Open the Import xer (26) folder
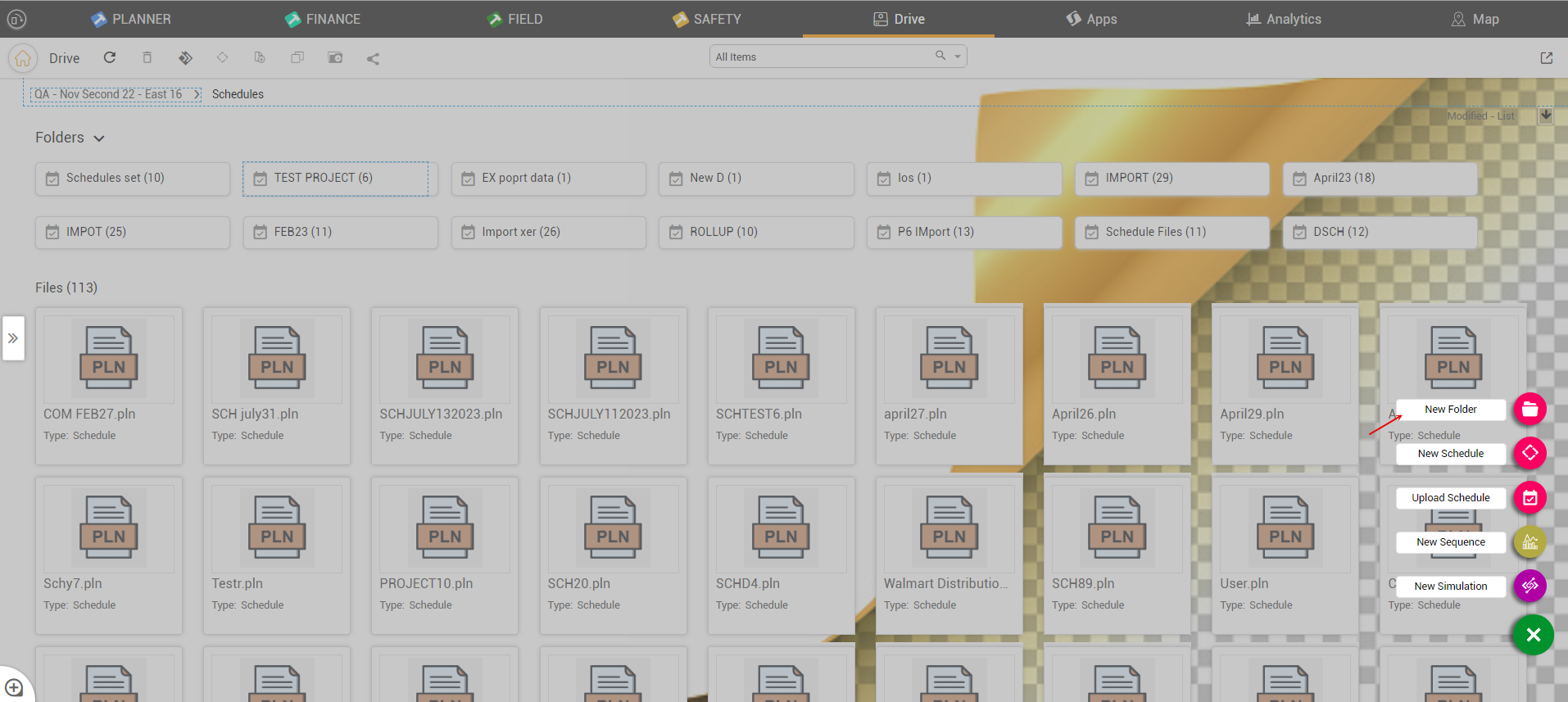The image size is (1568, 702). pos(548,233)
